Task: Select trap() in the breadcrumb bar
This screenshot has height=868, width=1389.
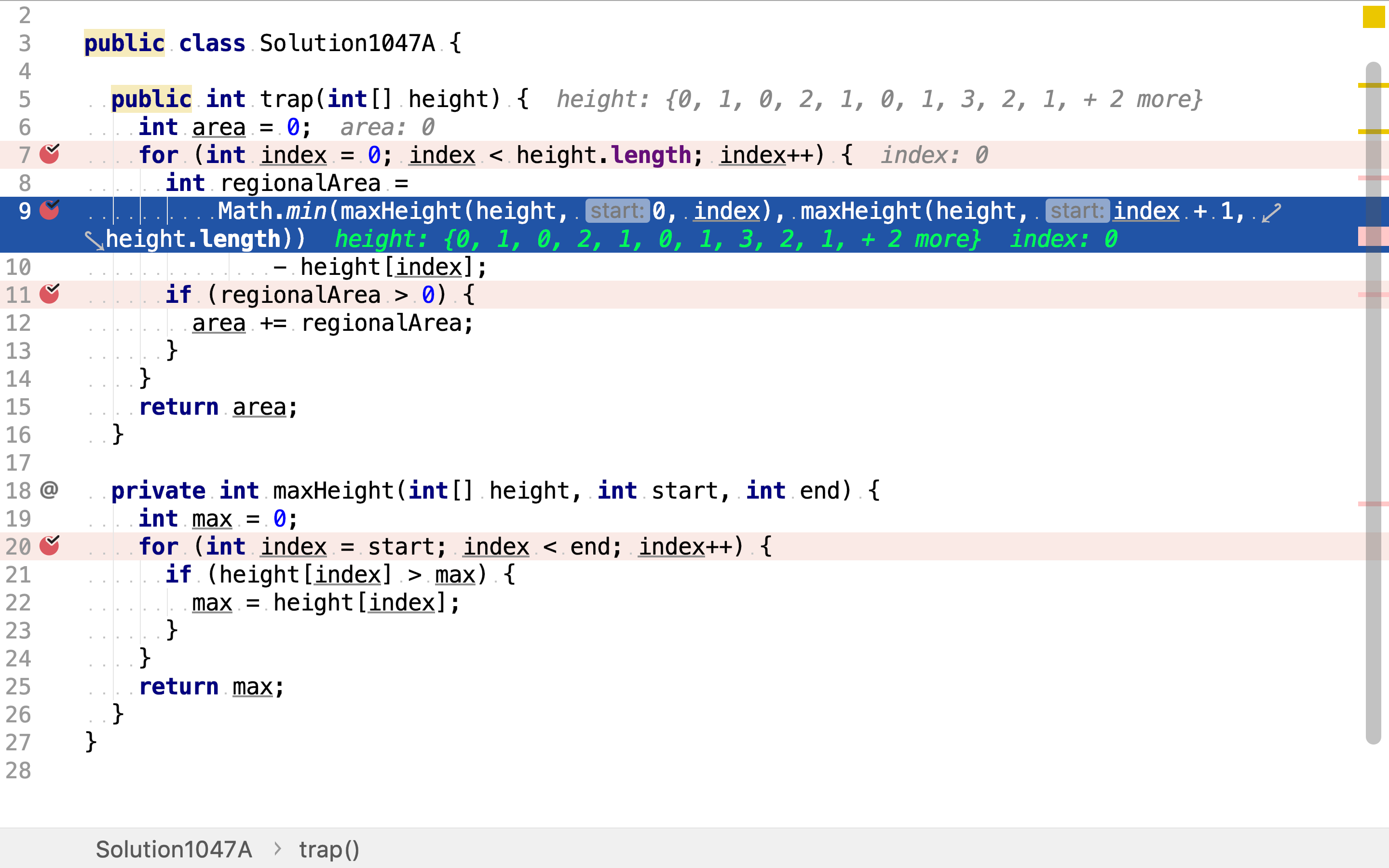Action: pyautogui.click(x=329, y=849)
